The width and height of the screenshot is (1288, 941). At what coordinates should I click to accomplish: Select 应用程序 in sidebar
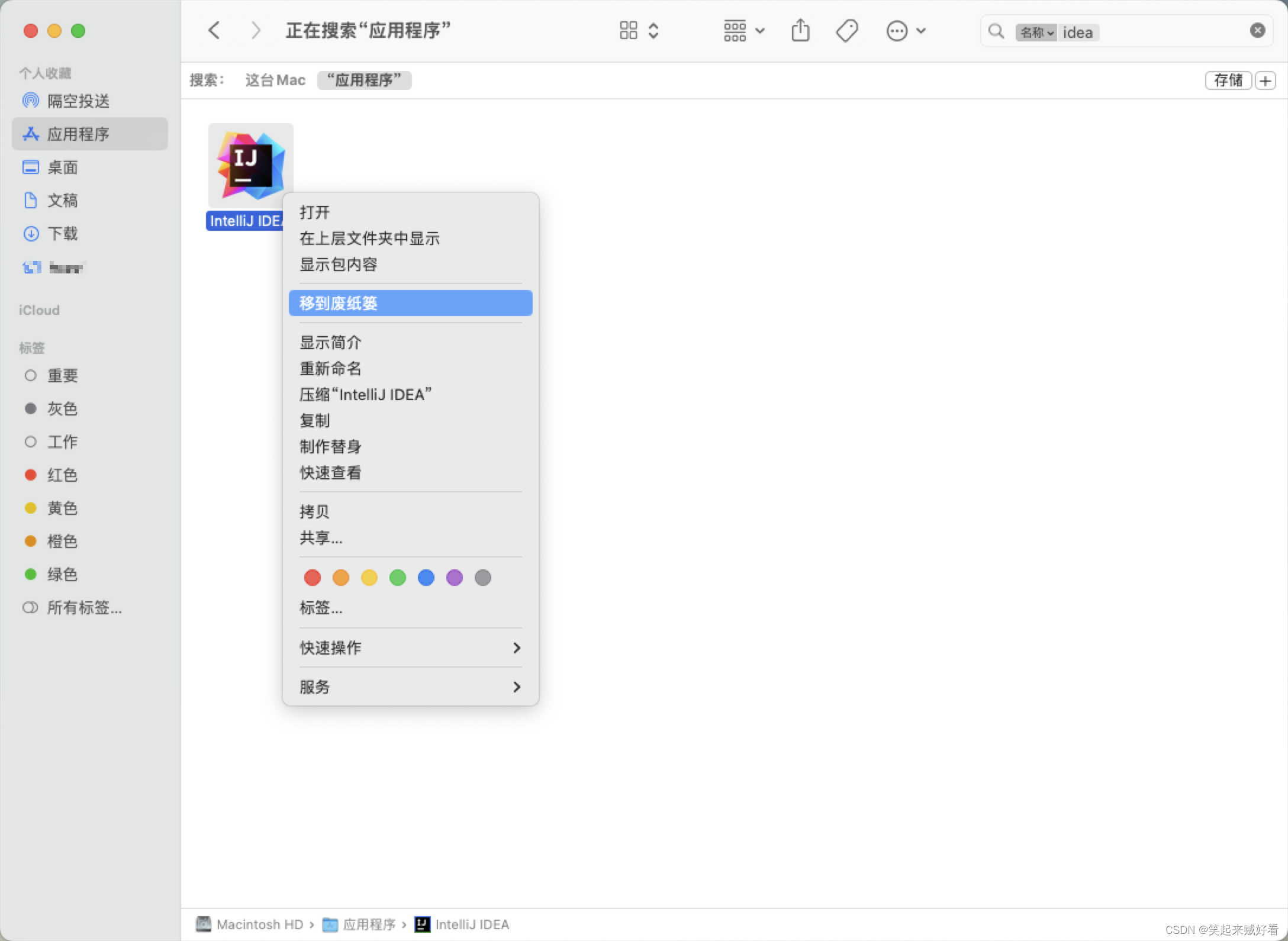click(89, 134)
